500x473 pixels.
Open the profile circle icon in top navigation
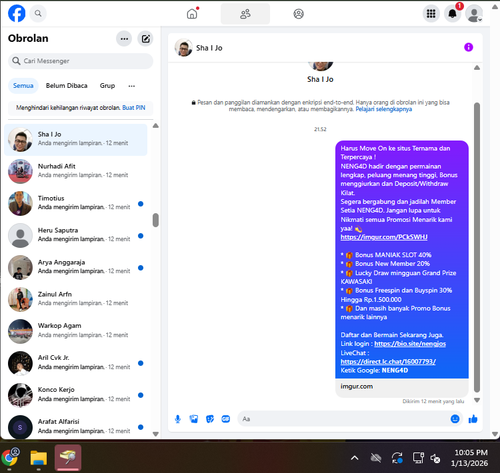pos(298,14)
